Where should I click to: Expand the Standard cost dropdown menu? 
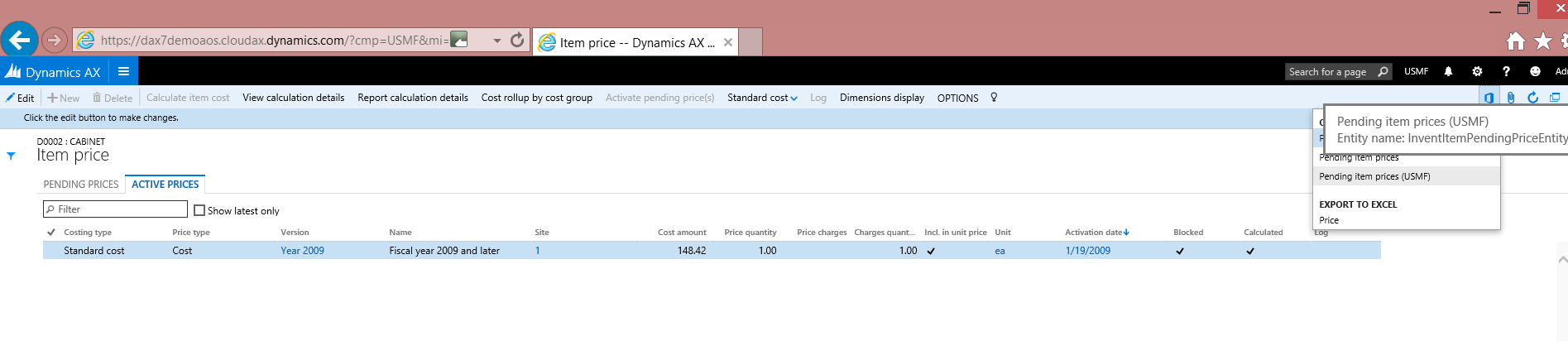[762, 98]
